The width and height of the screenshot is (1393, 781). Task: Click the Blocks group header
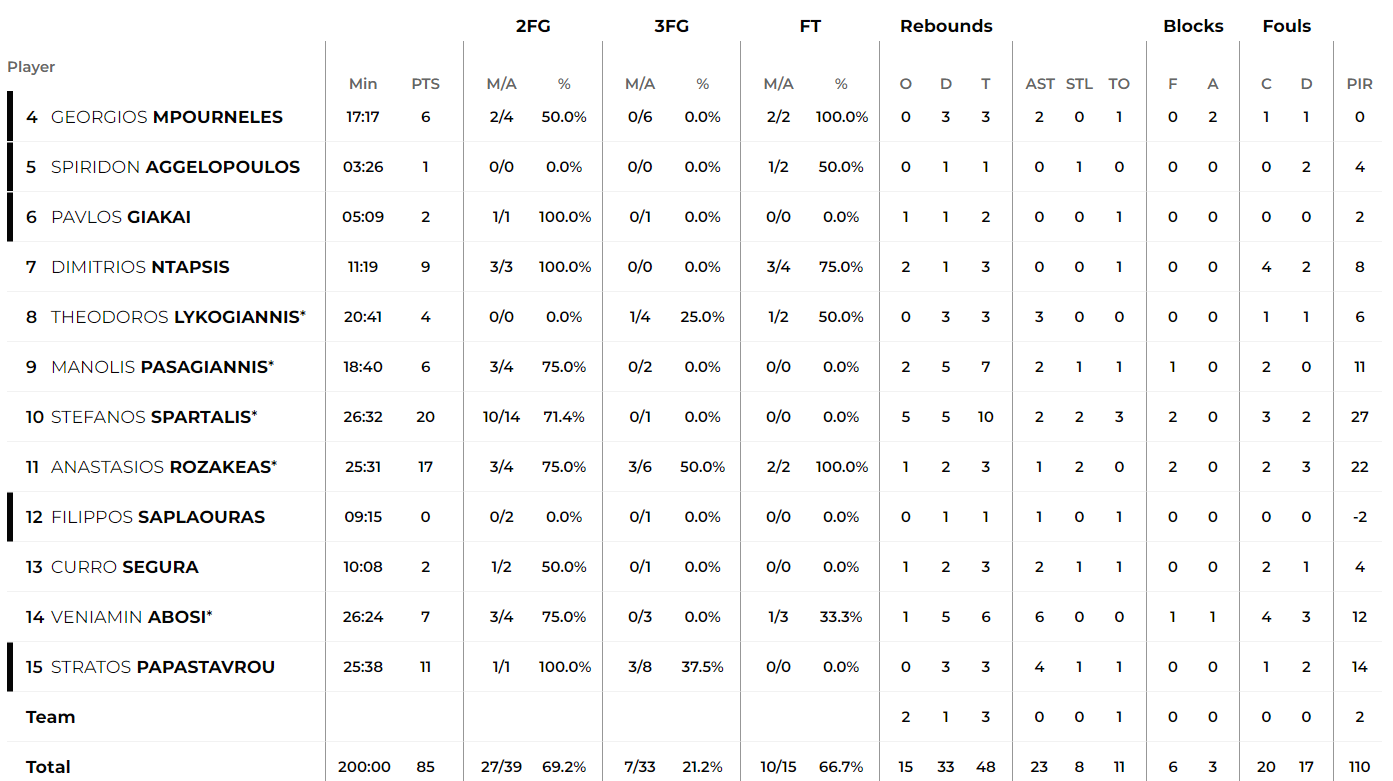1193,26
